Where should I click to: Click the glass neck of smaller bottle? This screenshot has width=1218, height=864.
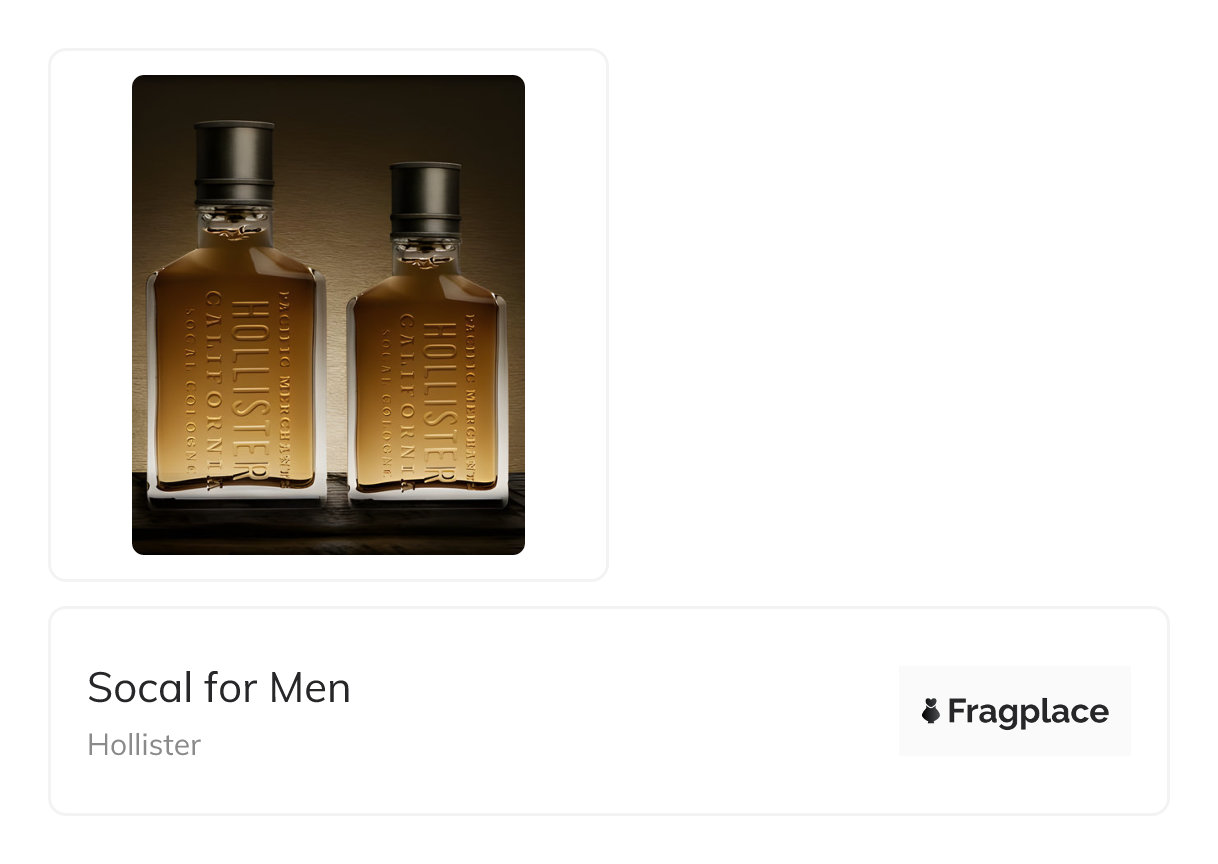tap(426, 254)
